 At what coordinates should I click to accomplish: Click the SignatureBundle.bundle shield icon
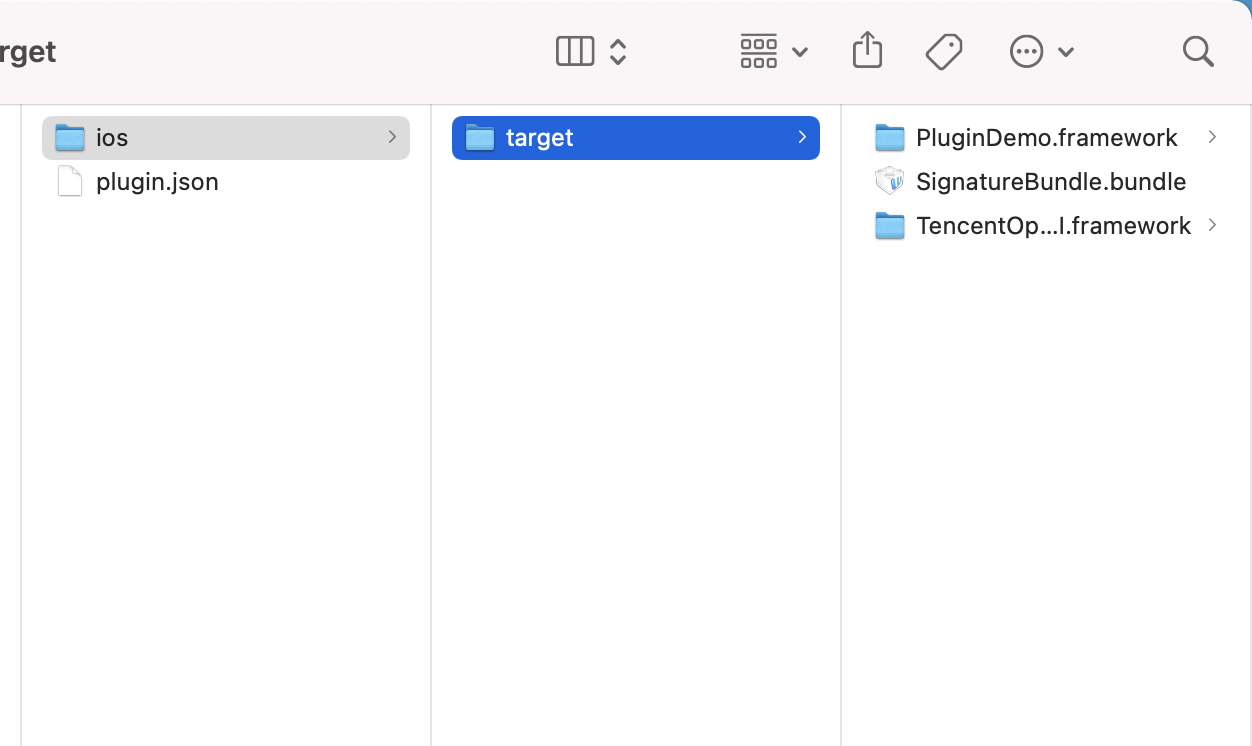889,181
